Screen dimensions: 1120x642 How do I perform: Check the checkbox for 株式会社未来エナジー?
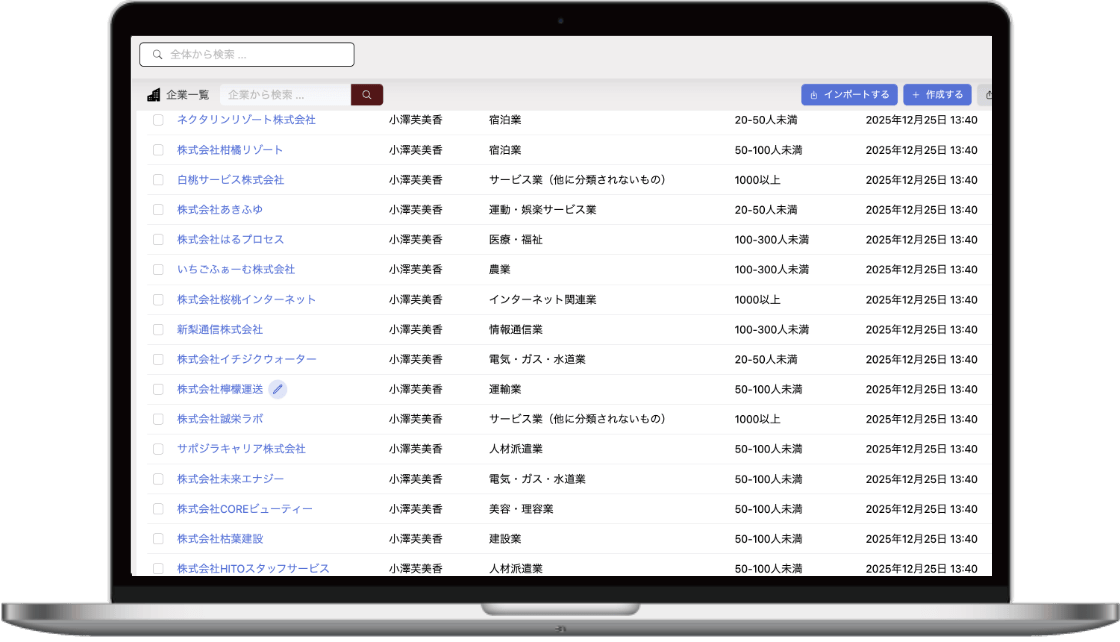157,478
